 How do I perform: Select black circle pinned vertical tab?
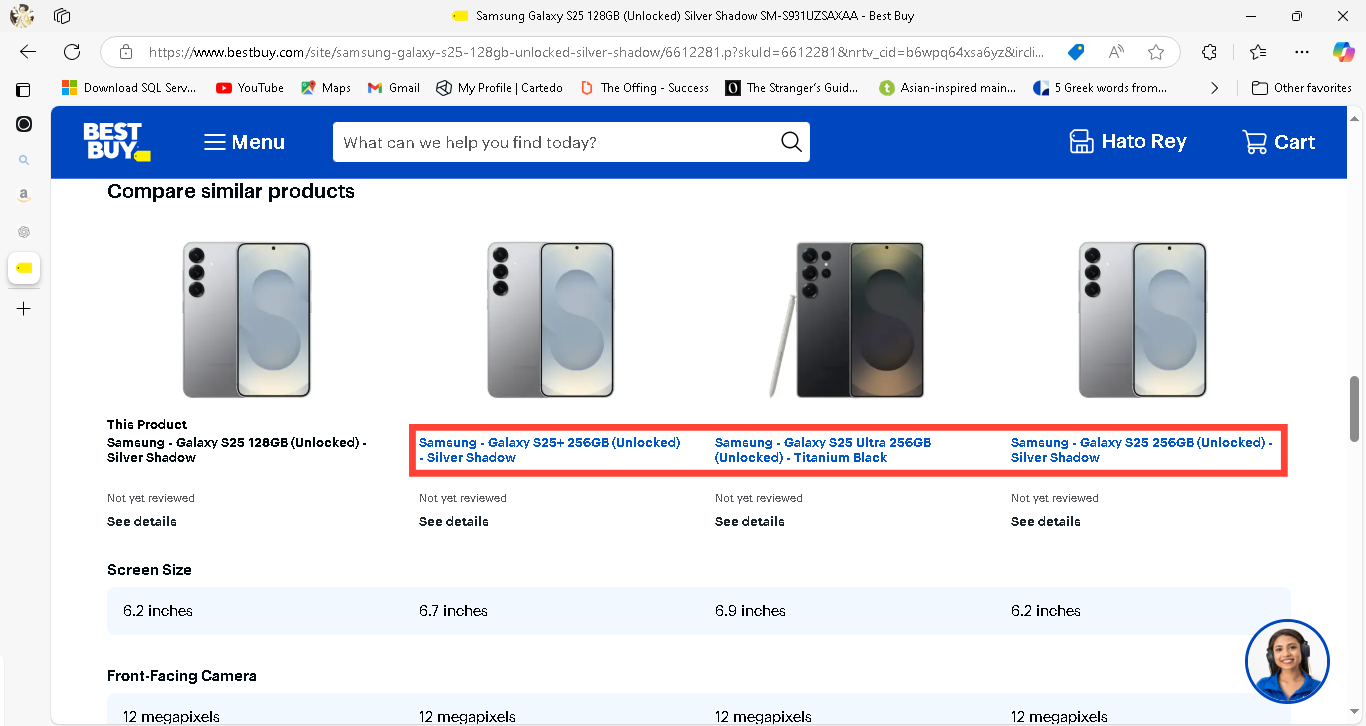(24, 124)
